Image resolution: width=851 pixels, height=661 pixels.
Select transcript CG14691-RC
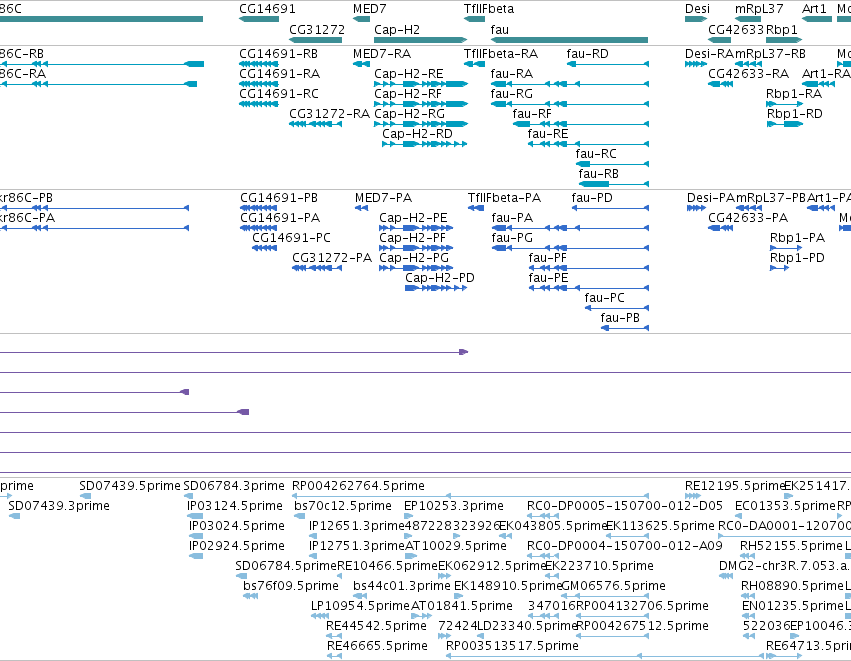coord(279,94)
